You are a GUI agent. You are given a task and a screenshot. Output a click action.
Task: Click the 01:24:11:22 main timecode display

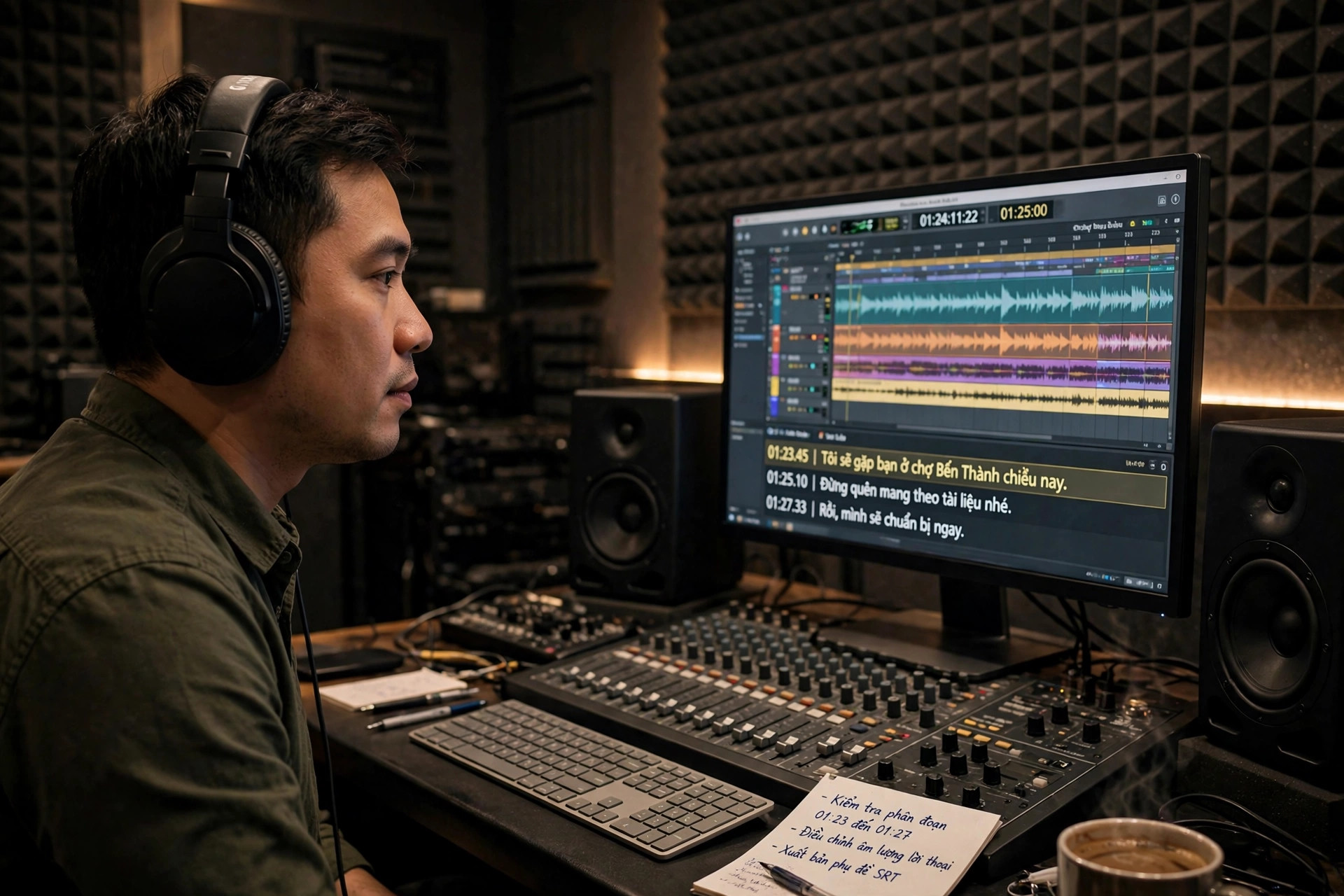(948, 219)
